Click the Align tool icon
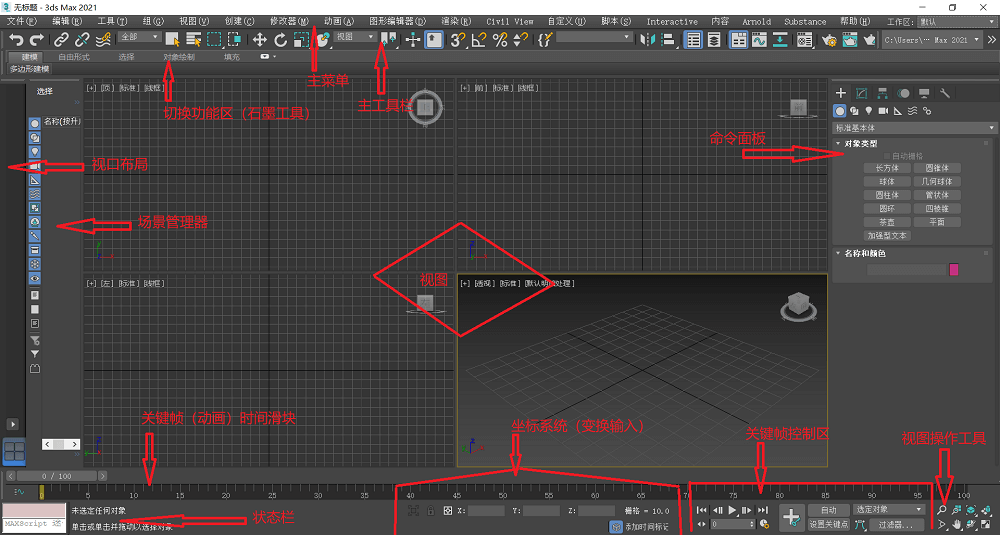The height and width of the screenshot is (535, 1000). (x=668, y=40)
